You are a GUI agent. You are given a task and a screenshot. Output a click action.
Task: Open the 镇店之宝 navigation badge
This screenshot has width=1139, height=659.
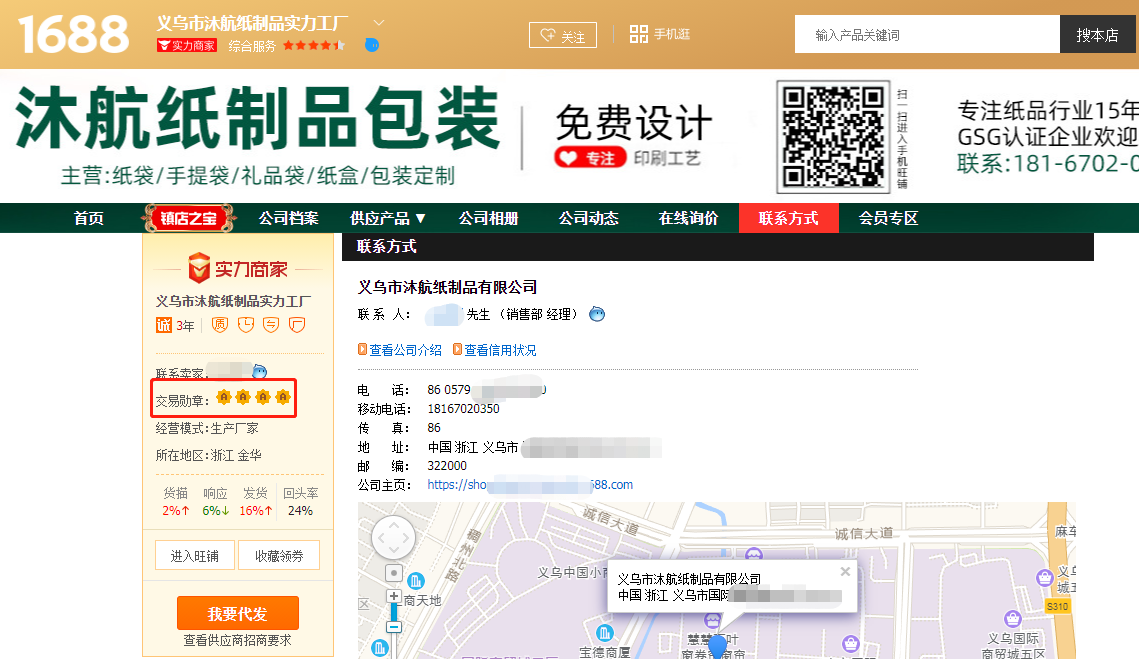[x=189, y=218]
